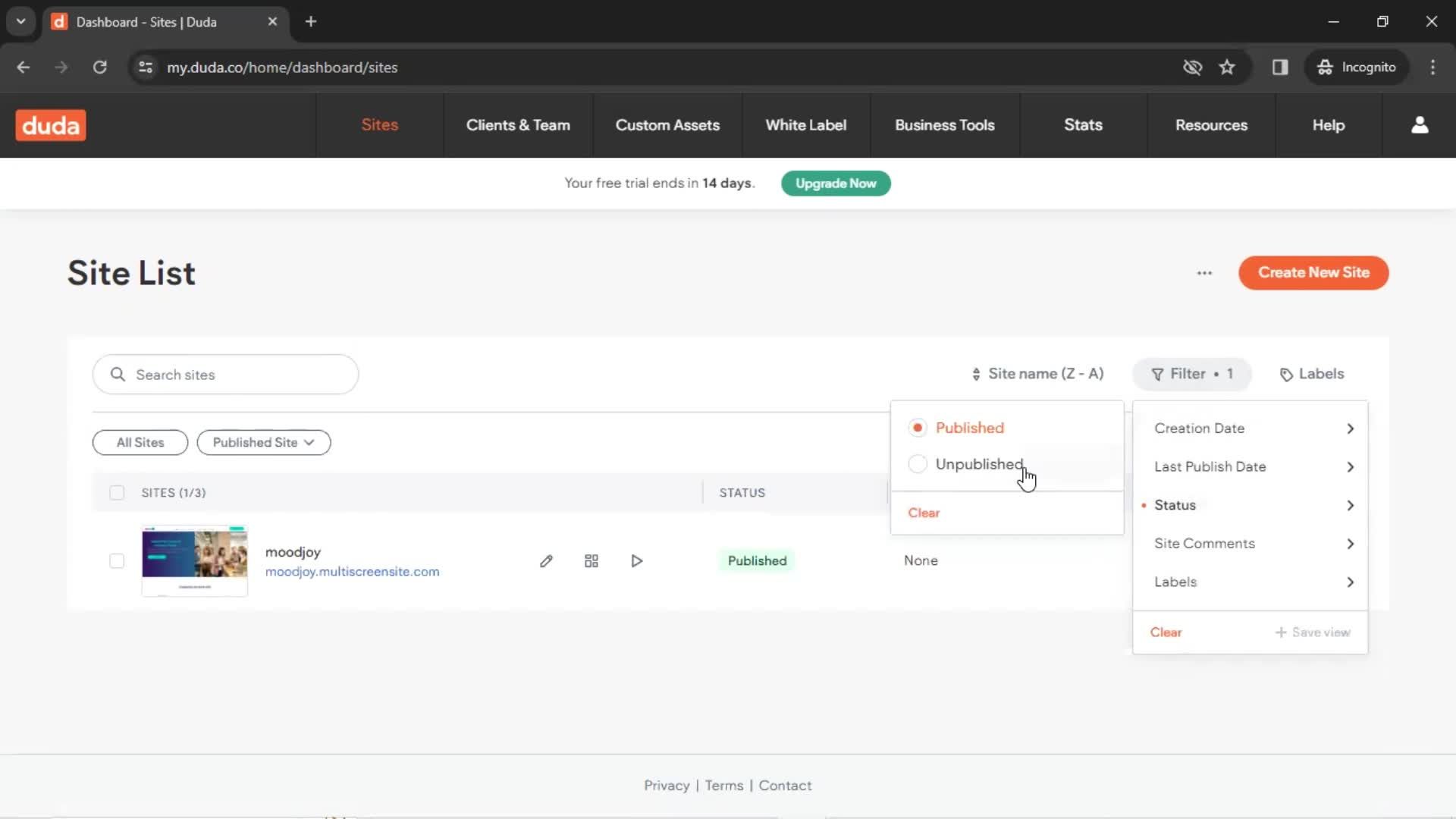
Task: Open the browser side panel icon
Action: tap(1280, 67)
